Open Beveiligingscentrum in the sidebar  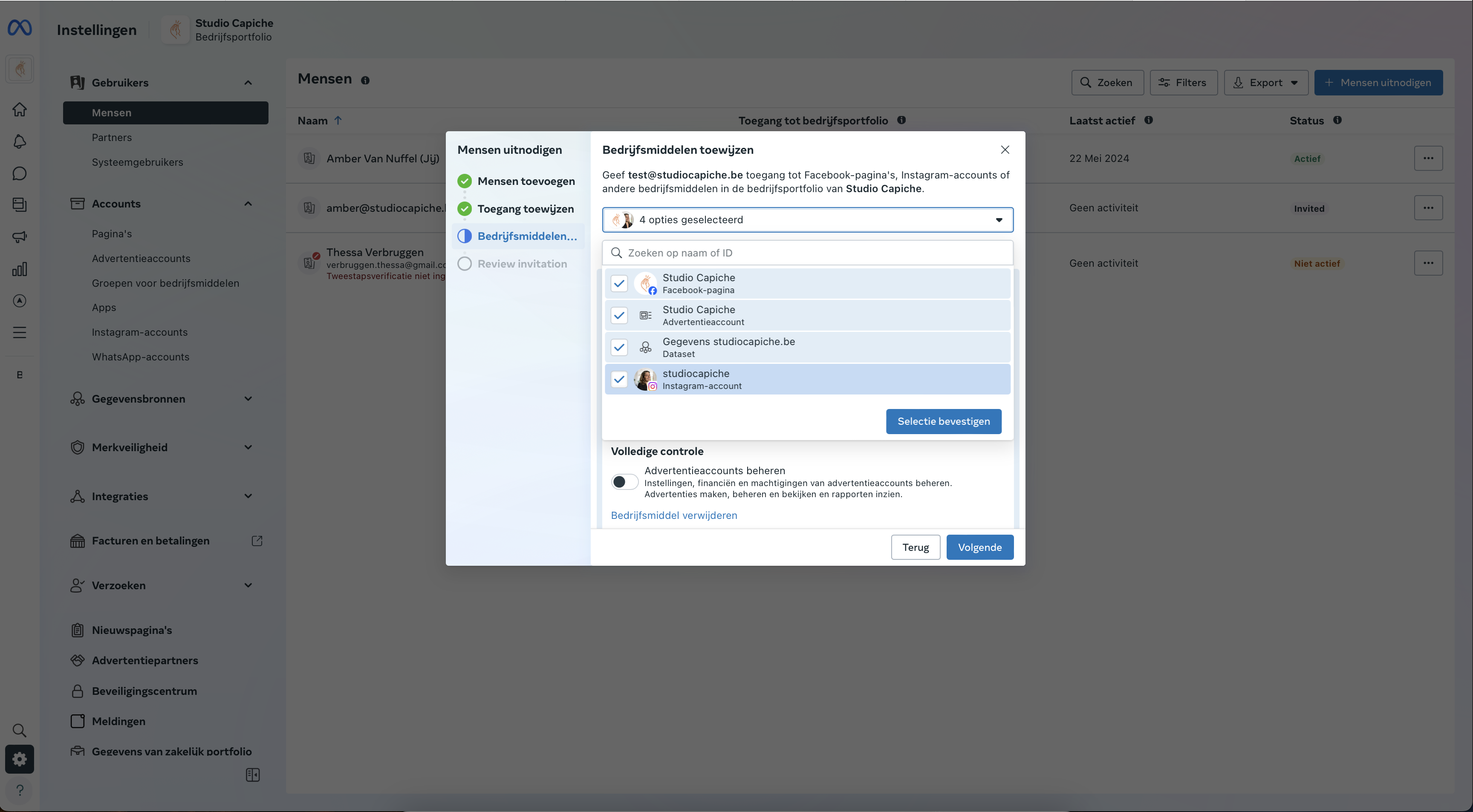pos(144,691)
